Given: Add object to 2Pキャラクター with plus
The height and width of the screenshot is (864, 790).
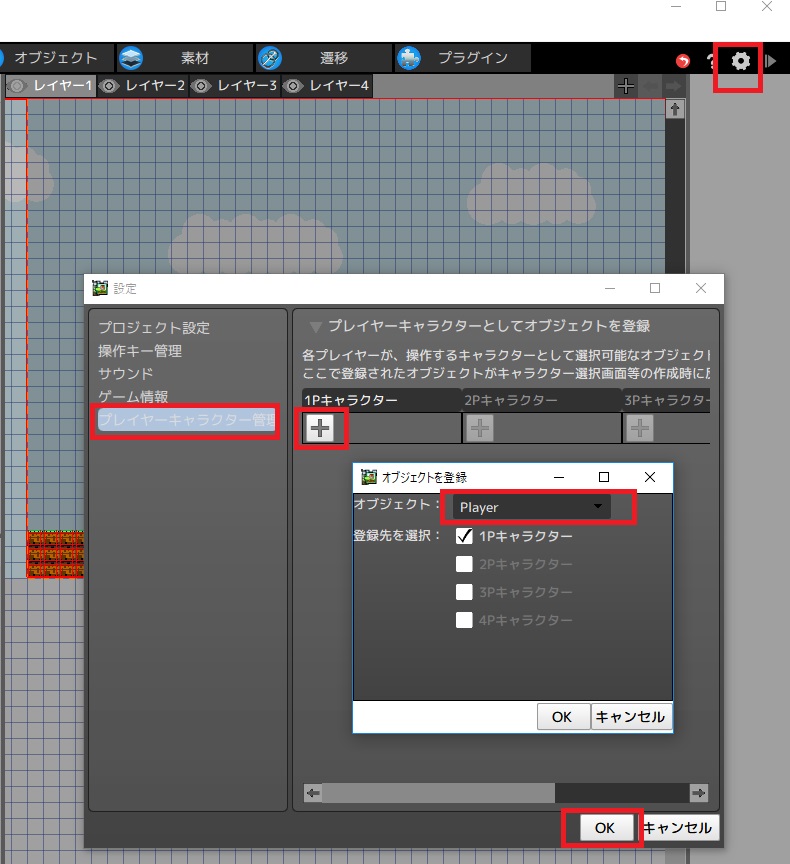Looking at the screenshot, I should point(480,428).
